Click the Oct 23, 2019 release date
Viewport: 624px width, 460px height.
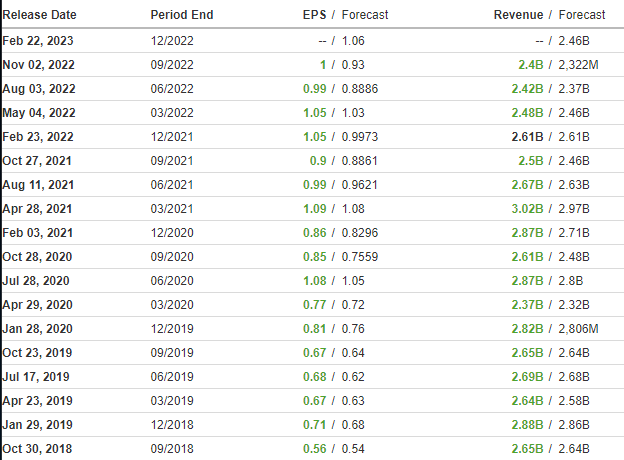coord(37,353)
